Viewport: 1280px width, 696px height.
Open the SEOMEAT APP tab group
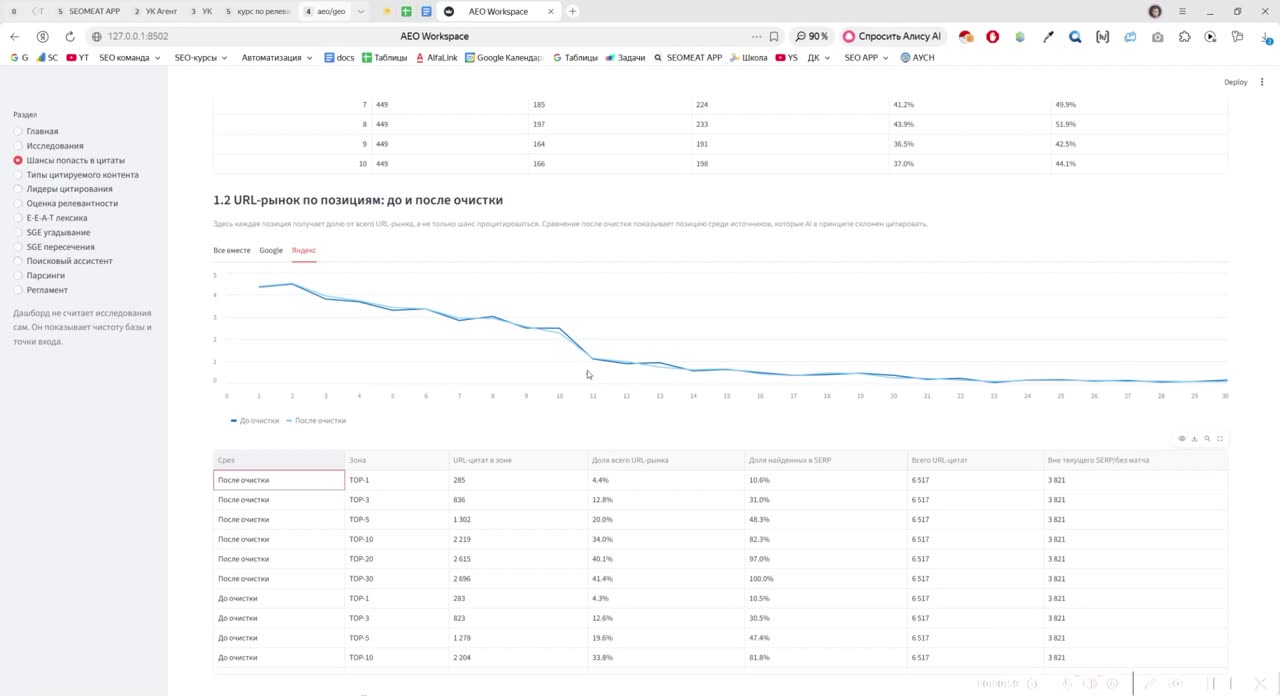point(88,12)
